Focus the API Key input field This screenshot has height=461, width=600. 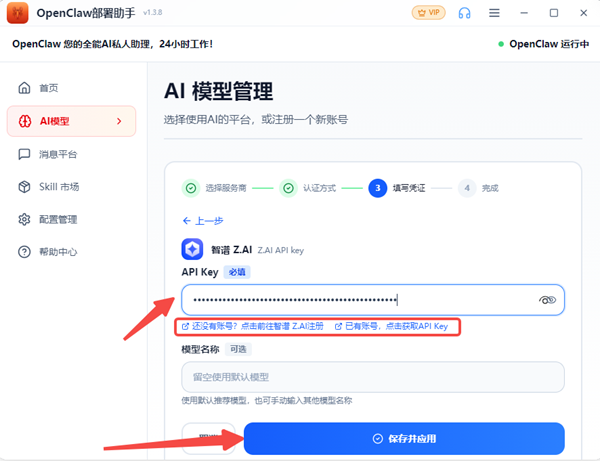373,300
